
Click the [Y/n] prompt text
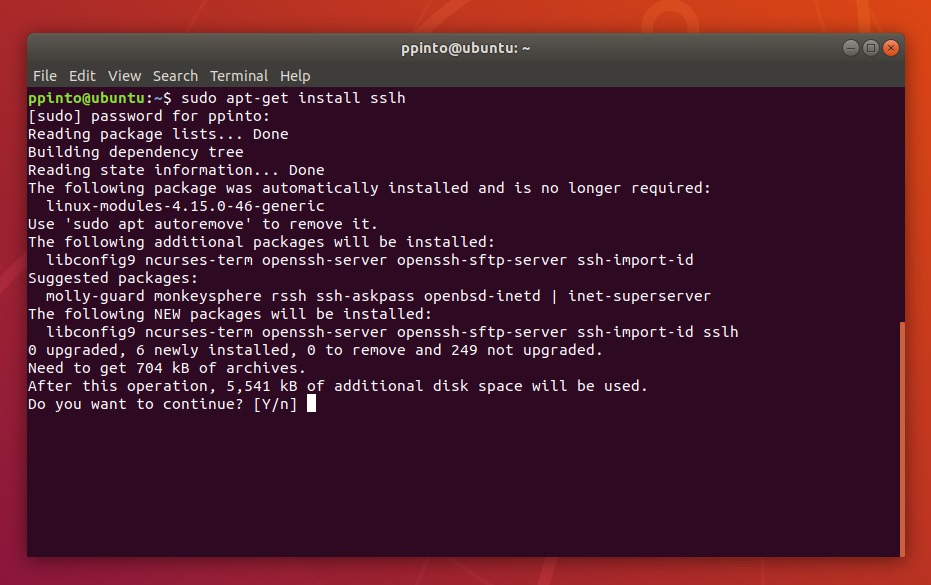tap(273, 404)
